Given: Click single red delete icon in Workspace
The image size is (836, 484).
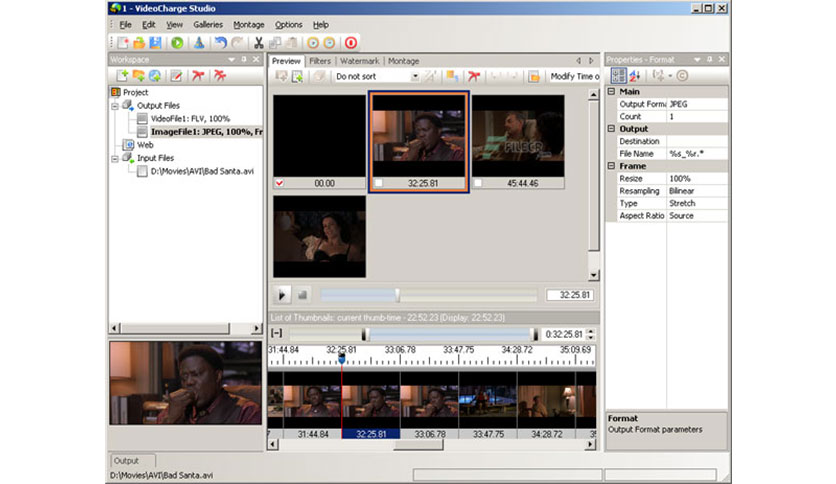Looking at the screenshot, I should tap(198, 76).
